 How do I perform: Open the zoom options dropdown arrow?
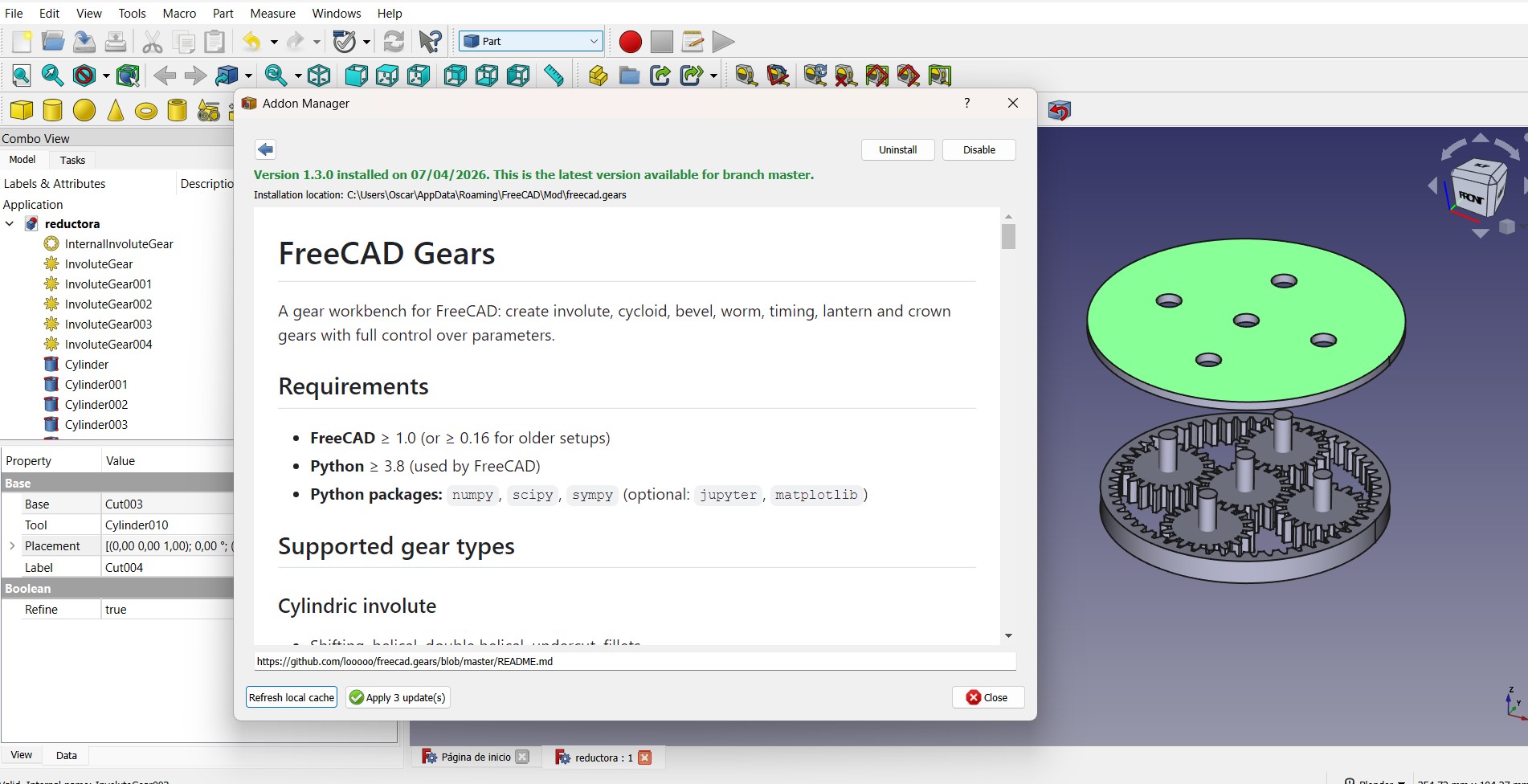[298, 76]
